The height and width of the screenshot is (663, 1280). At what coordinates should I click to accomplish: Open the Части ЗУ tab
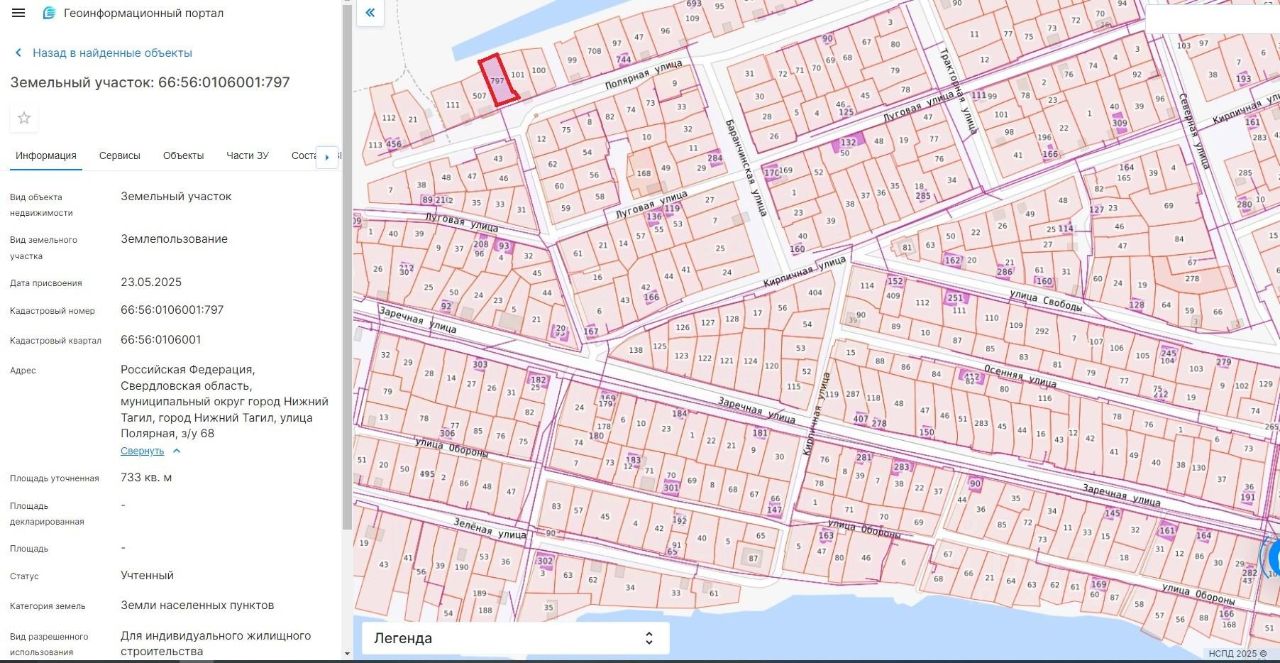[x=247, y=155]
